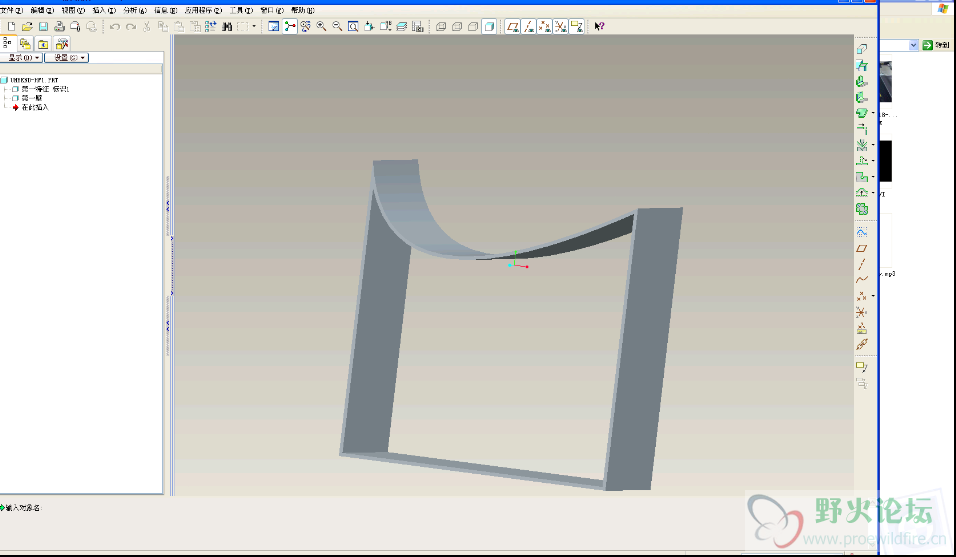Click the Redo arrow icon
The image size is (956, 557).
tap(130, 26)
